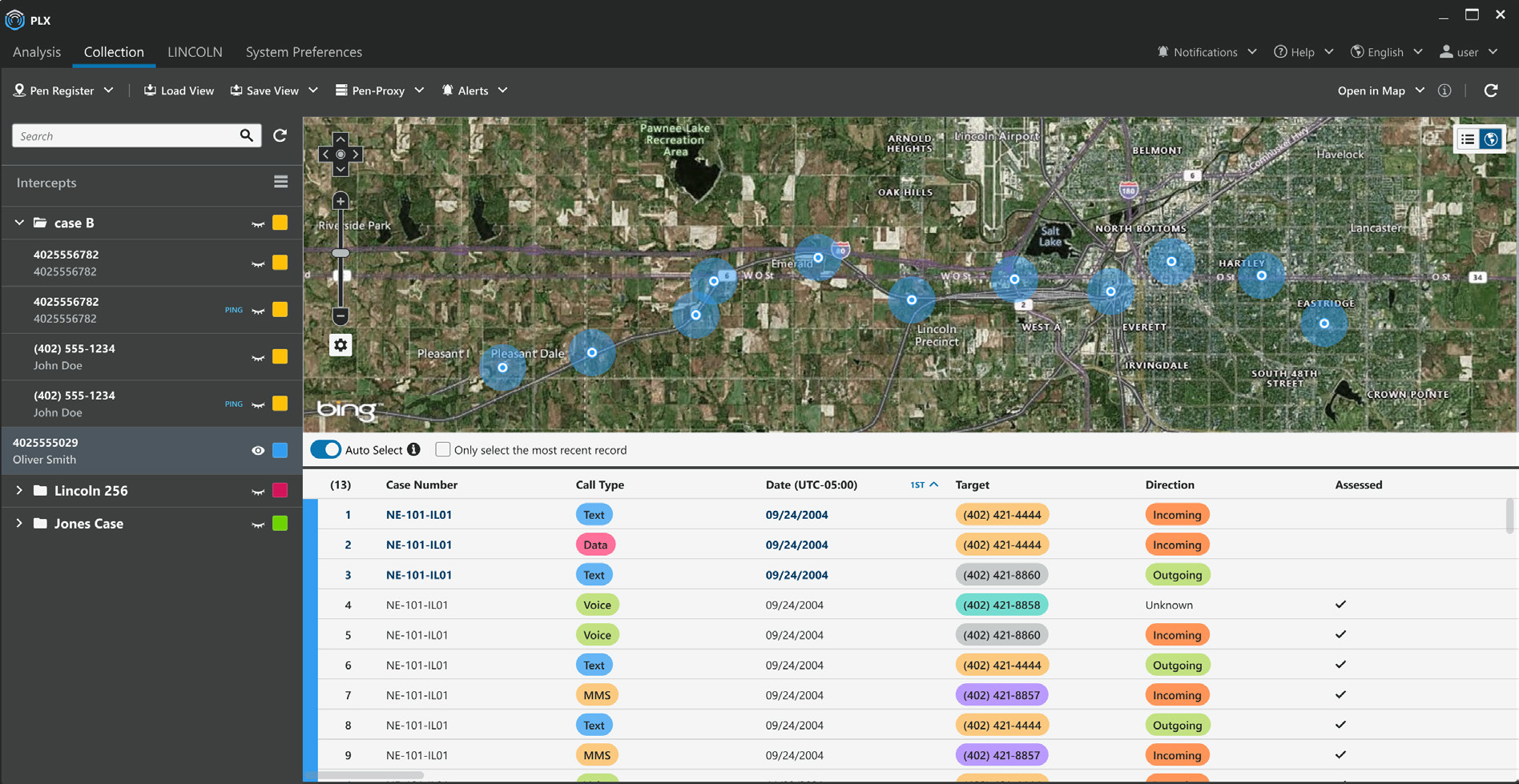Switch to list view icon on map
This screenshot has width=1519, height=784.
coord(1468,139)
